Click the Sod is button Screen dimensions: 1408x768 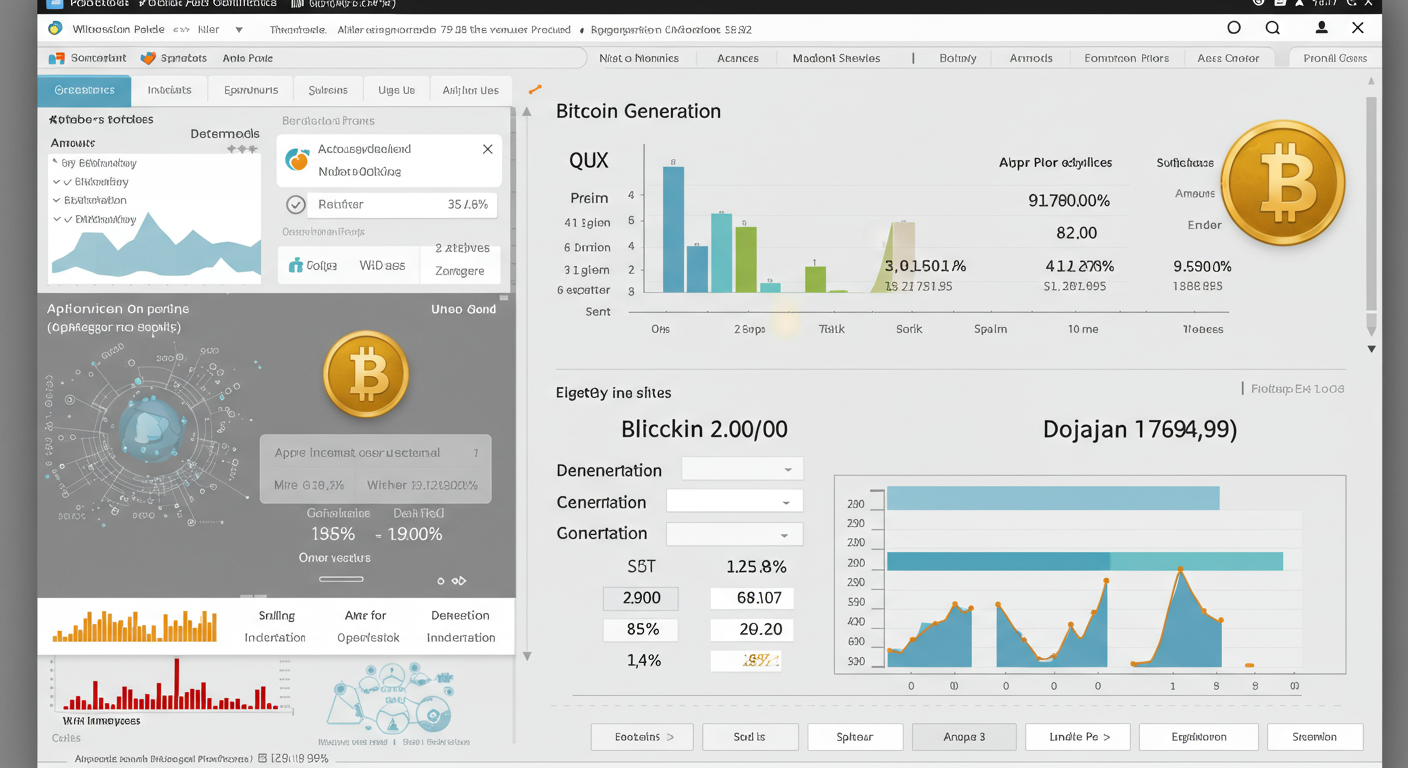pyautogui.click(x=750, y=737)
